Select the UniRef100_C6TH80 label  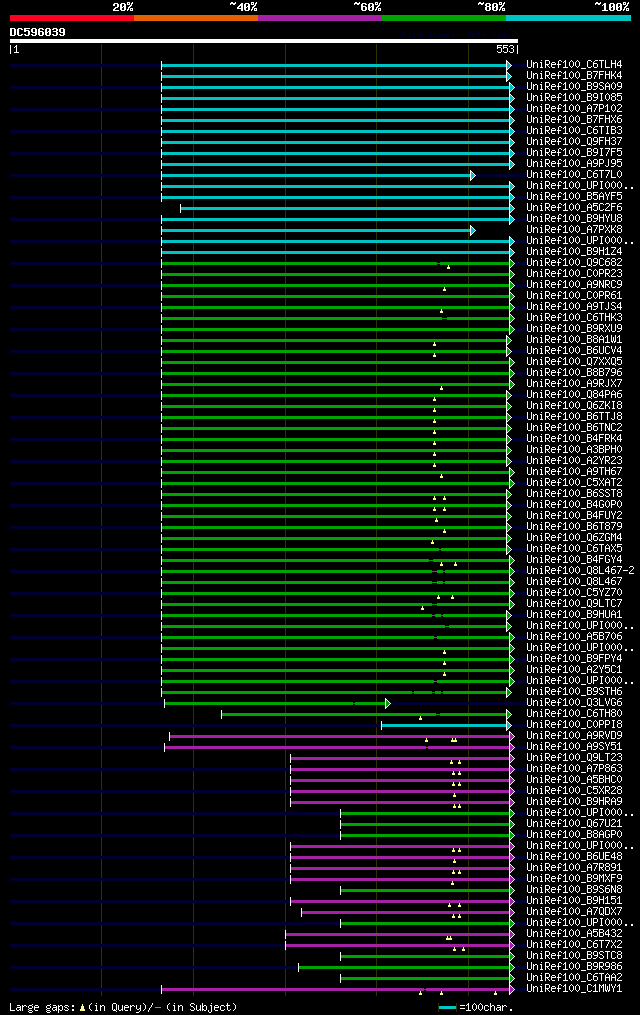point(574,714)
